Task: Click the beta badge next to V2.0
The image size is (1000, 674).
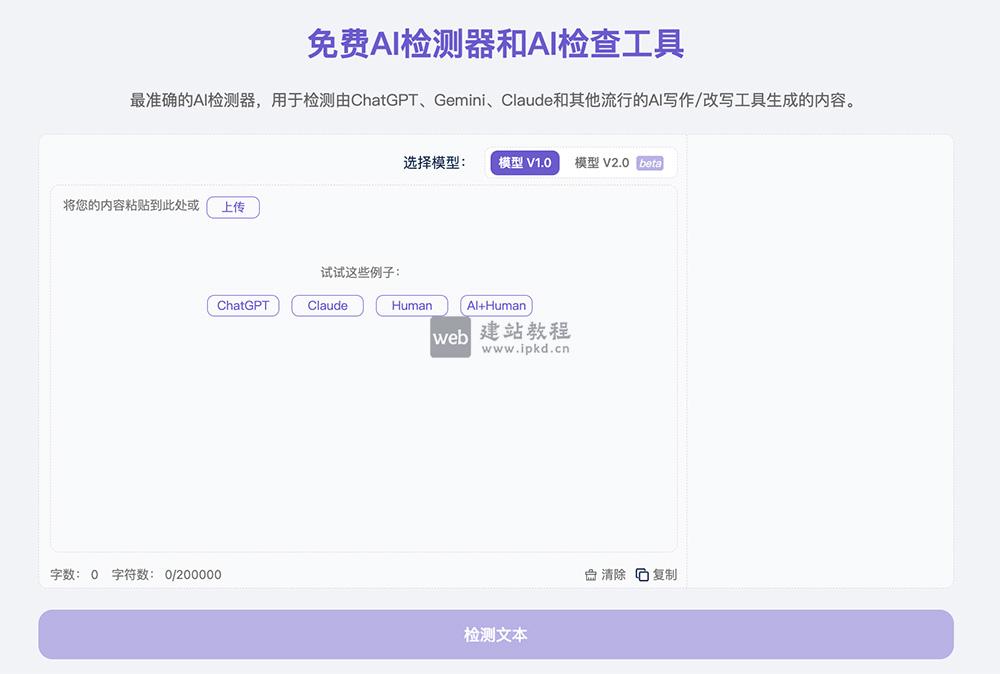Action: 649,162
